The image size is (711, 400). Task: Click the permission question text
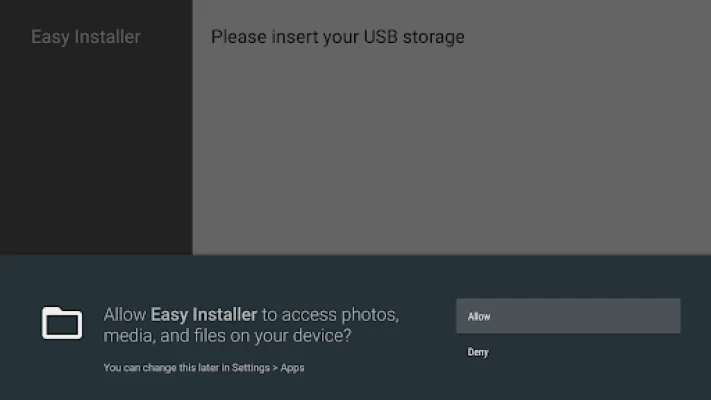coord(251,325)
